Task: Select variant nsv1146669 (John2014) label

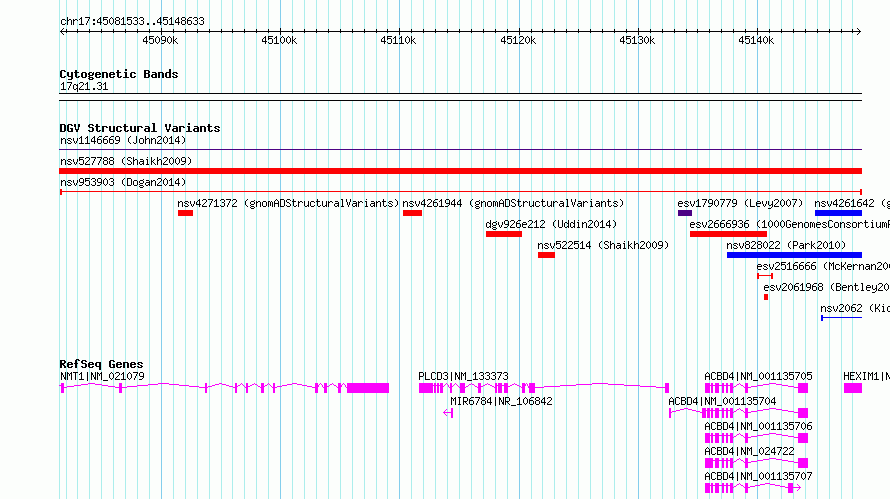Action: pyautogui.click(x=123, y=140)
